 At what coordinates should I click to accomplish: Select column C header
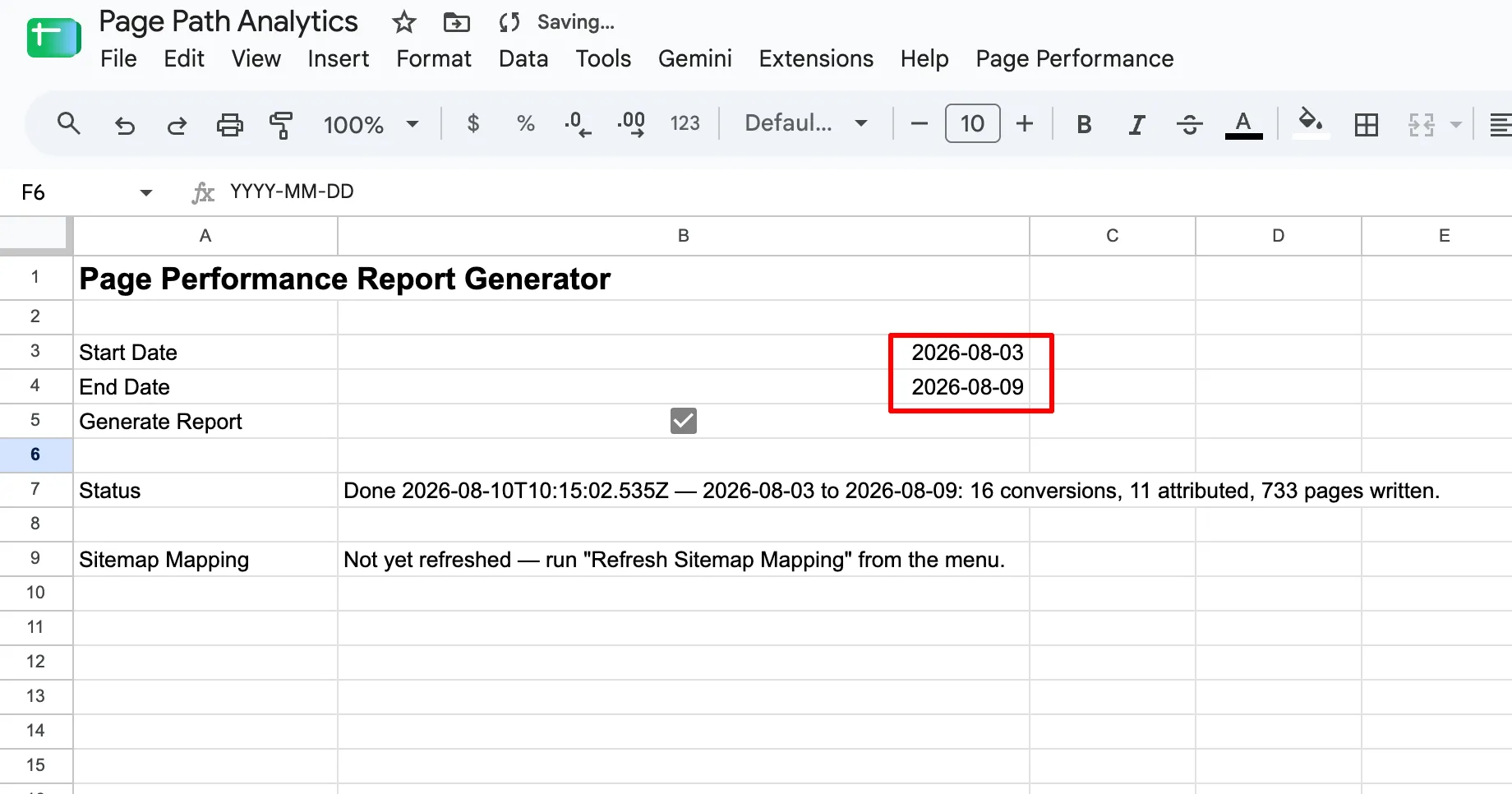[x=1113, y=236]
